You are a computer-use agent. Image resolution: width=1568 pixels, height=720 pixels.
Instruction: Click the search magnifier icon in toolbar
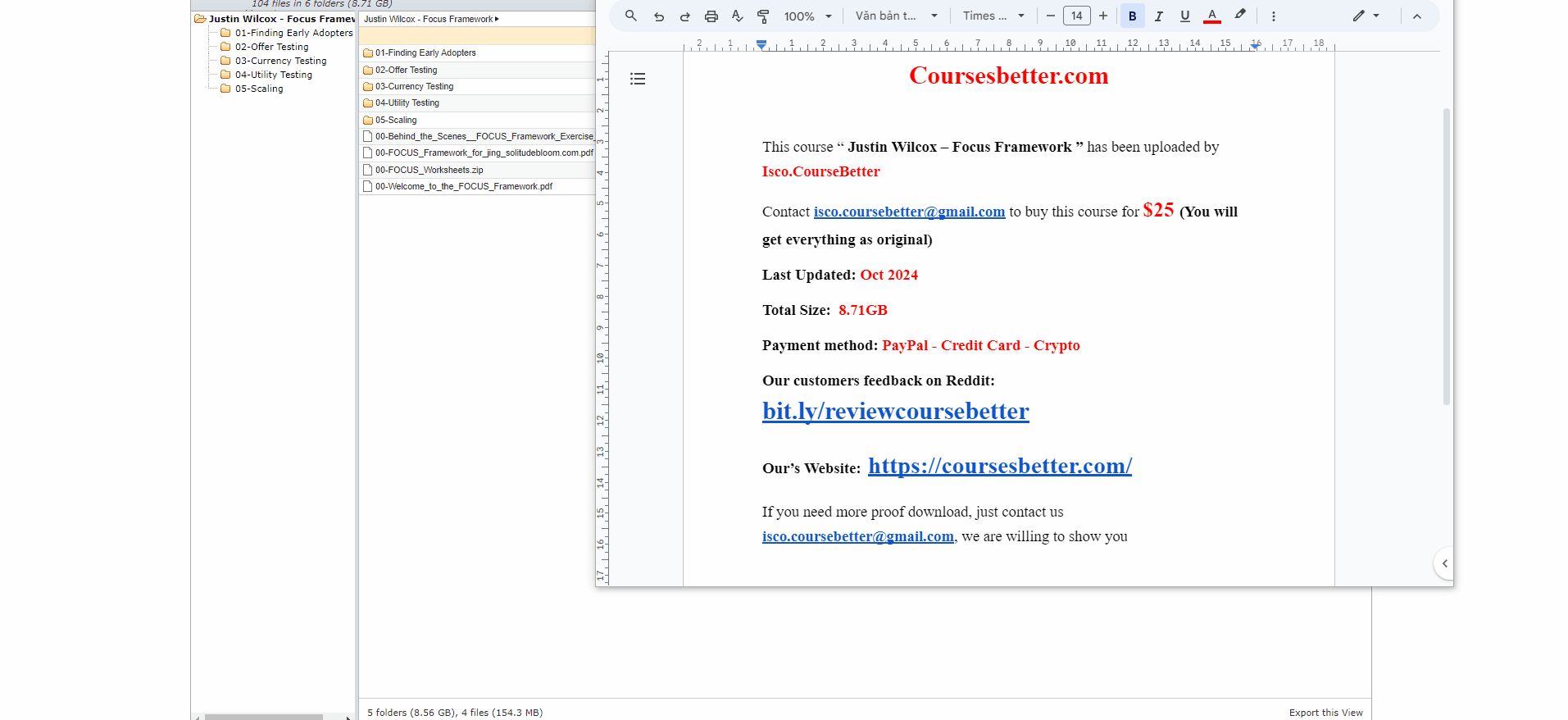click(x=630, y=16)
